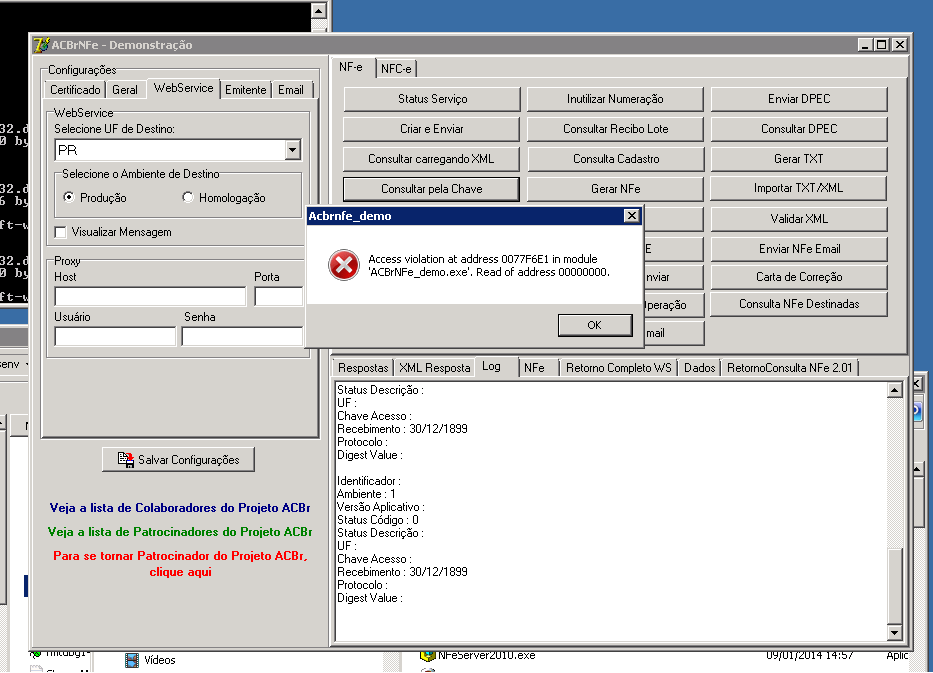The image size is (933, 673).
Task: Open Retorno Completo WS tab
Action: point(619,368)
